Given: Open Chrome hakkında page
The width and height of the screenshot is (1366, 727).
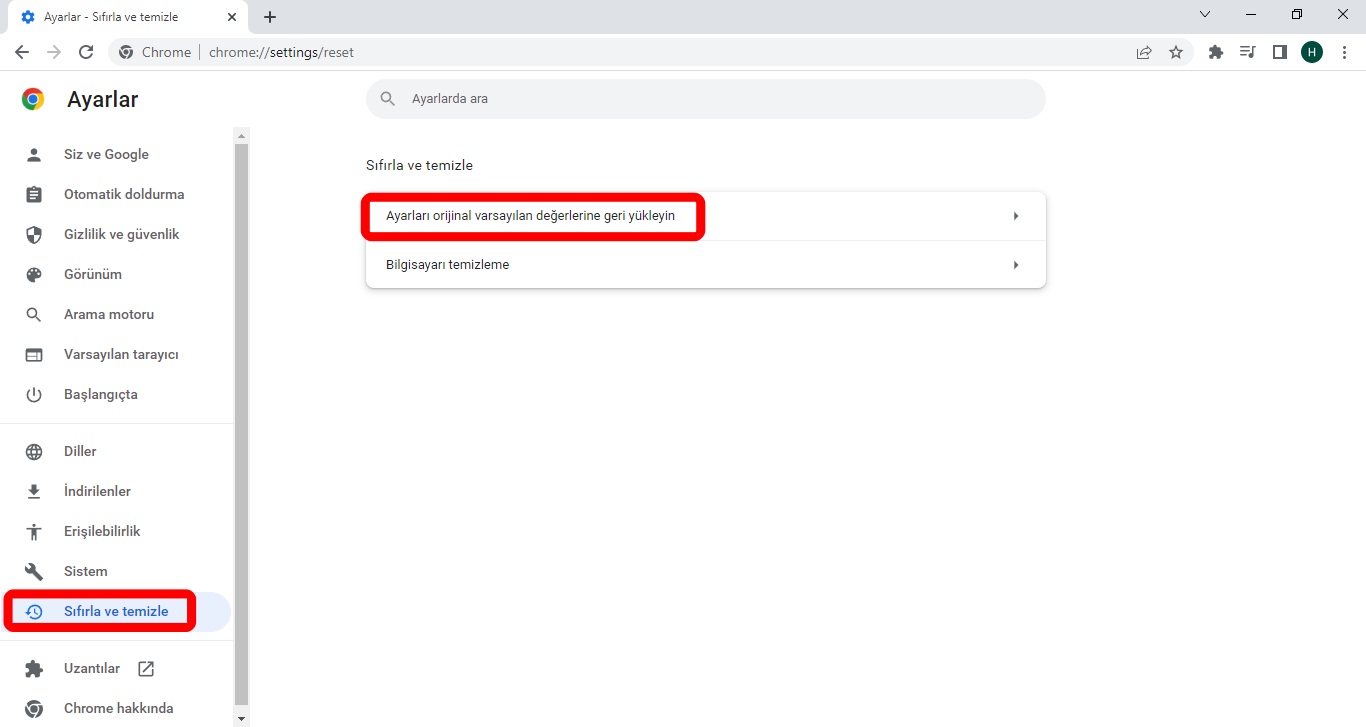Looking at the screenshot, I should click(118, 708).
